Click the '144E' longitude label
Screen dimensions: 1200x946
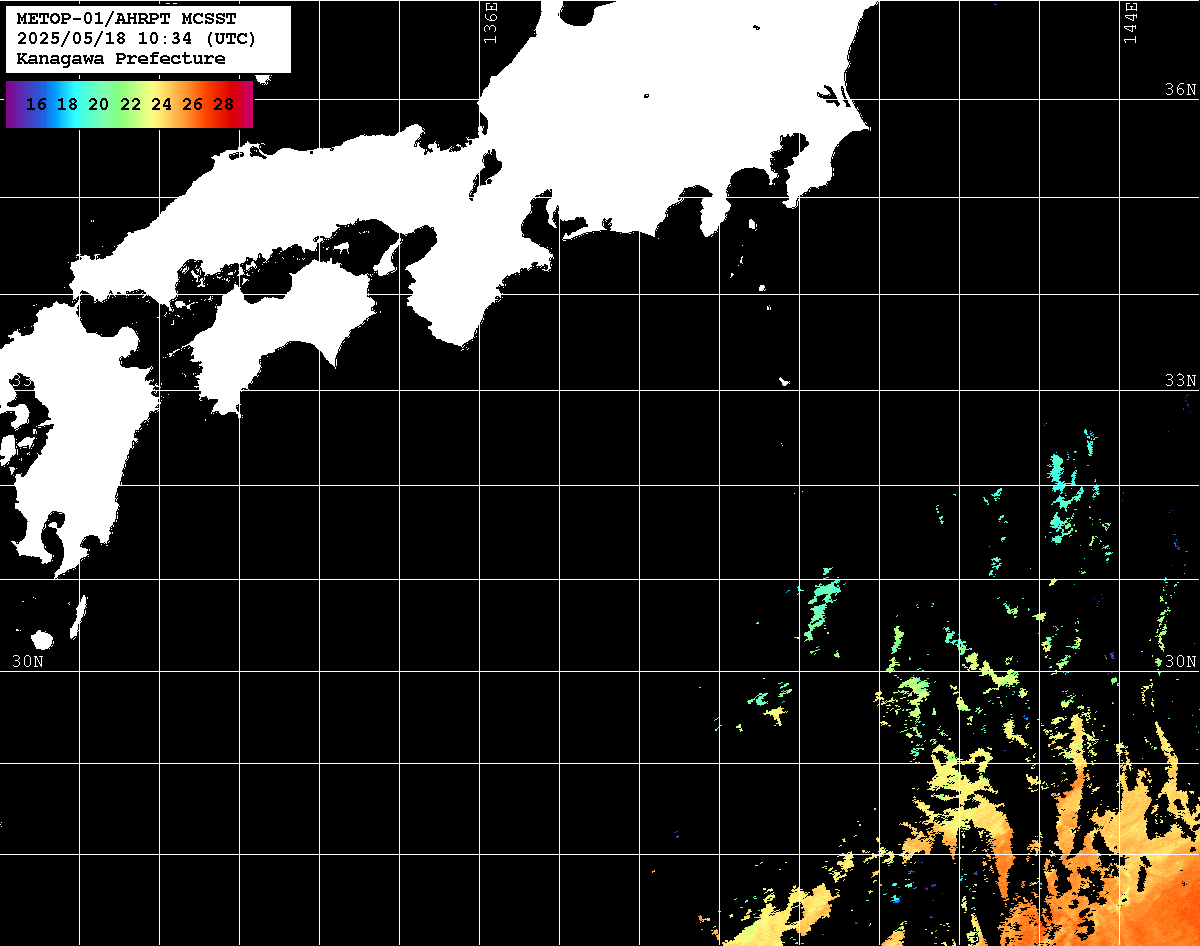point(1131,23)
